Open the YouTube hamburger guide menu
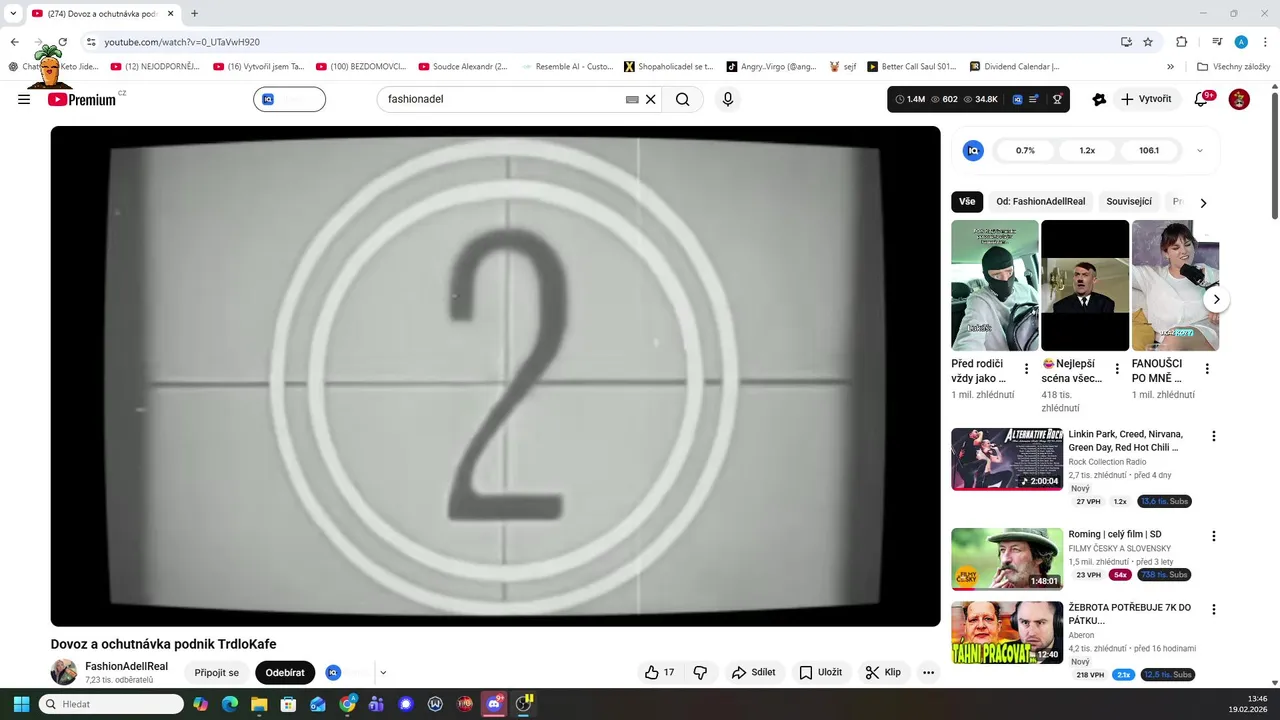Image resolution: width=1280 pixels, height=720 pixels. pos(24,99)
